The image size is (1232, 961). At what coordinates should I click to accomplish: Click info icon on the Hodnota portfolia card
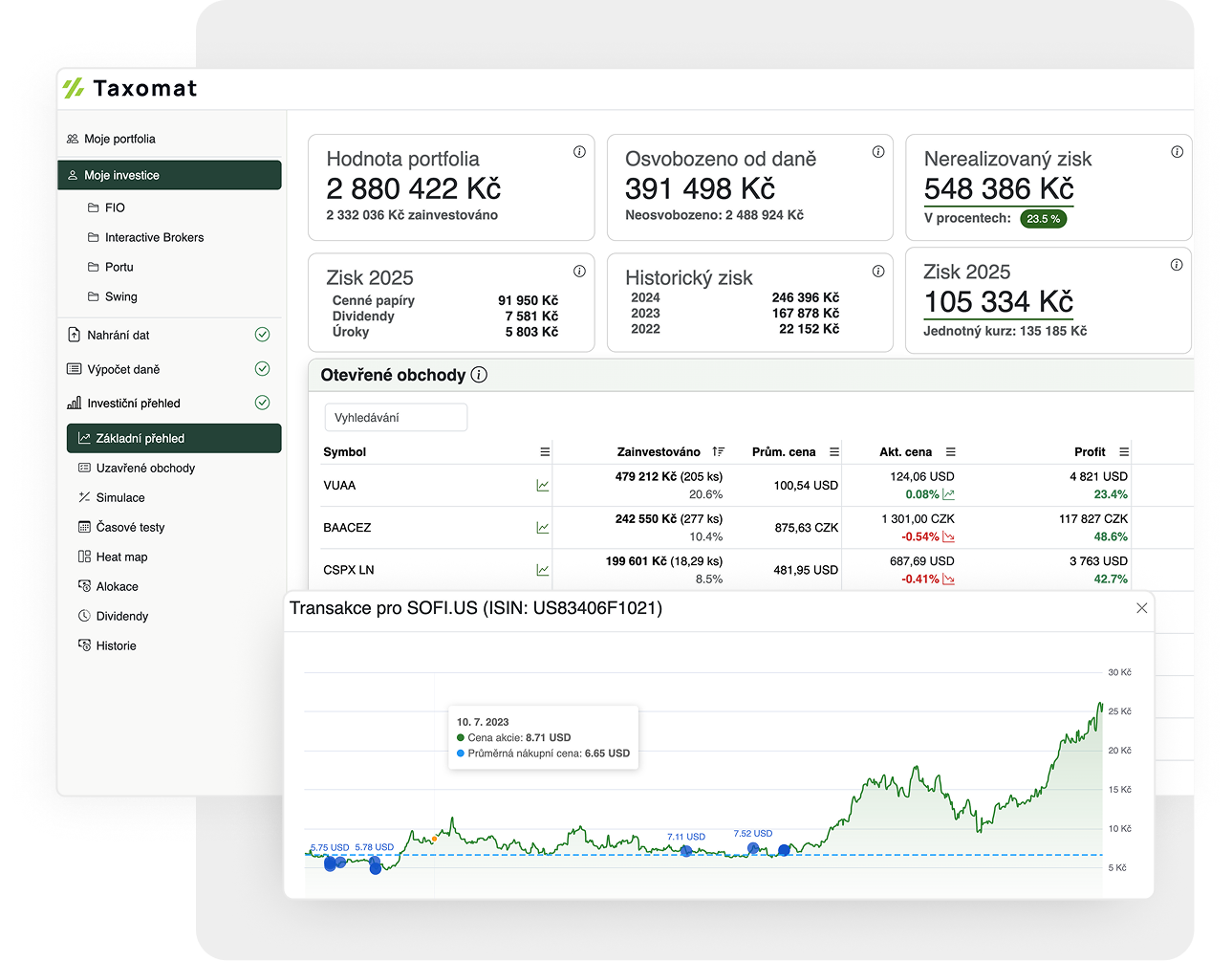click(x=579, y=151)
